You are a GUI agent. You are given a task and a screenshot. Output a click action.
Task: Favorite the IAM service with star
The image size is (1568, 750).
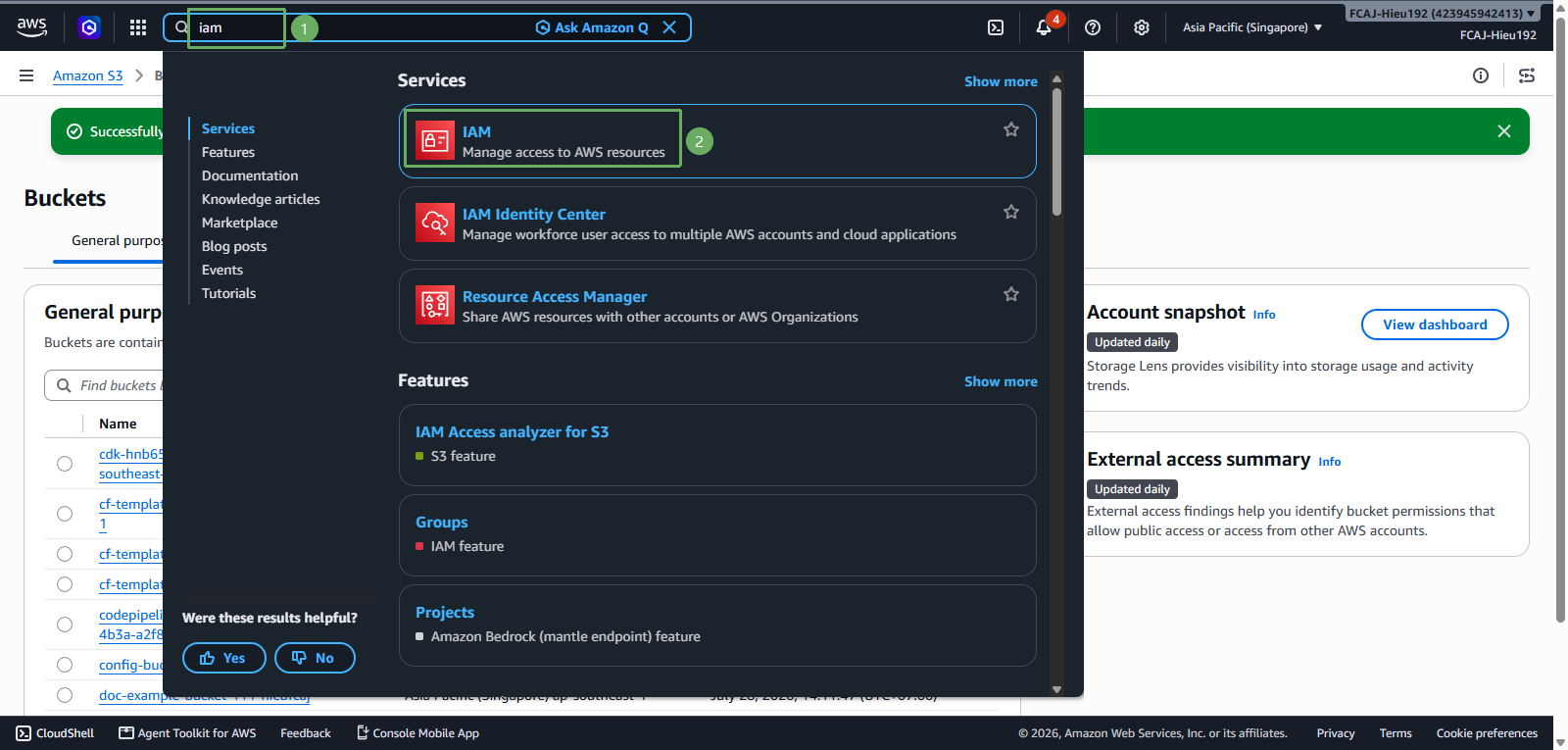coord(1011,129)
